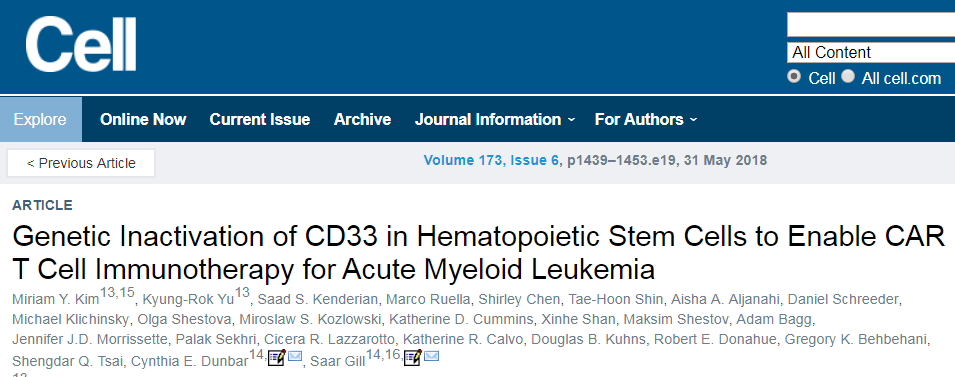Click email envelope icon for Cynthia E. Dunbar
Screen dimensions: 955x377
(295, 356)
